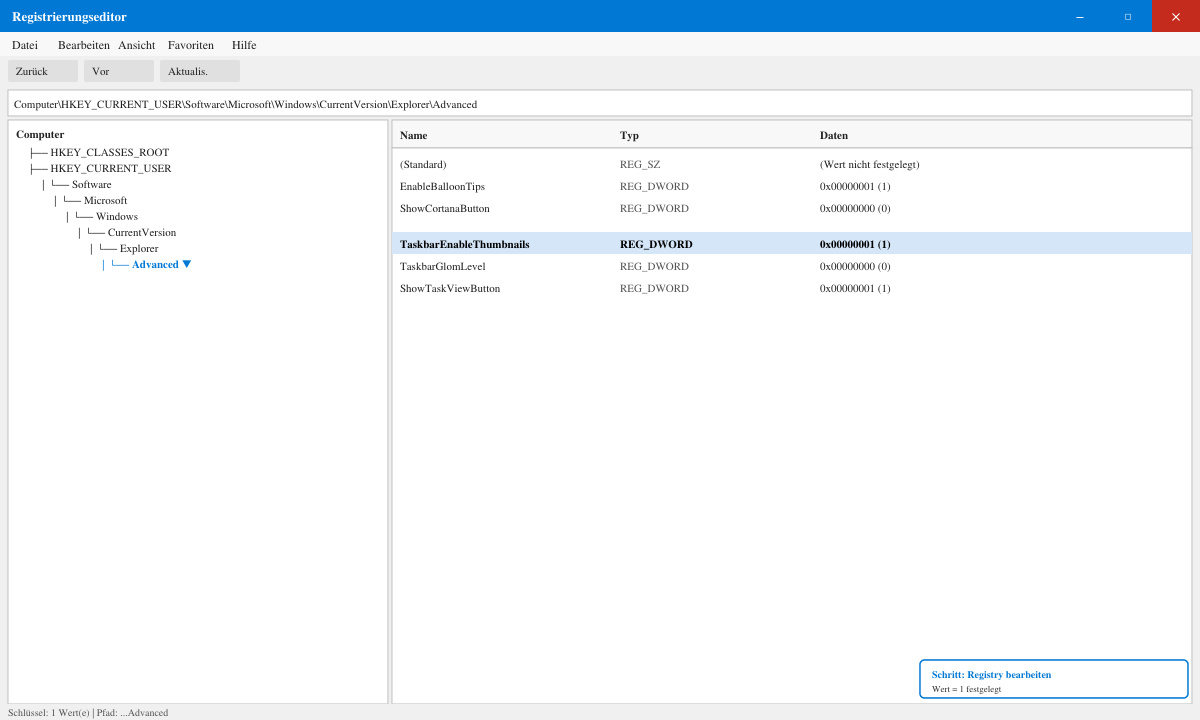Select the Computer root node
Screen dimensions: 1200x720
[40, 134]
